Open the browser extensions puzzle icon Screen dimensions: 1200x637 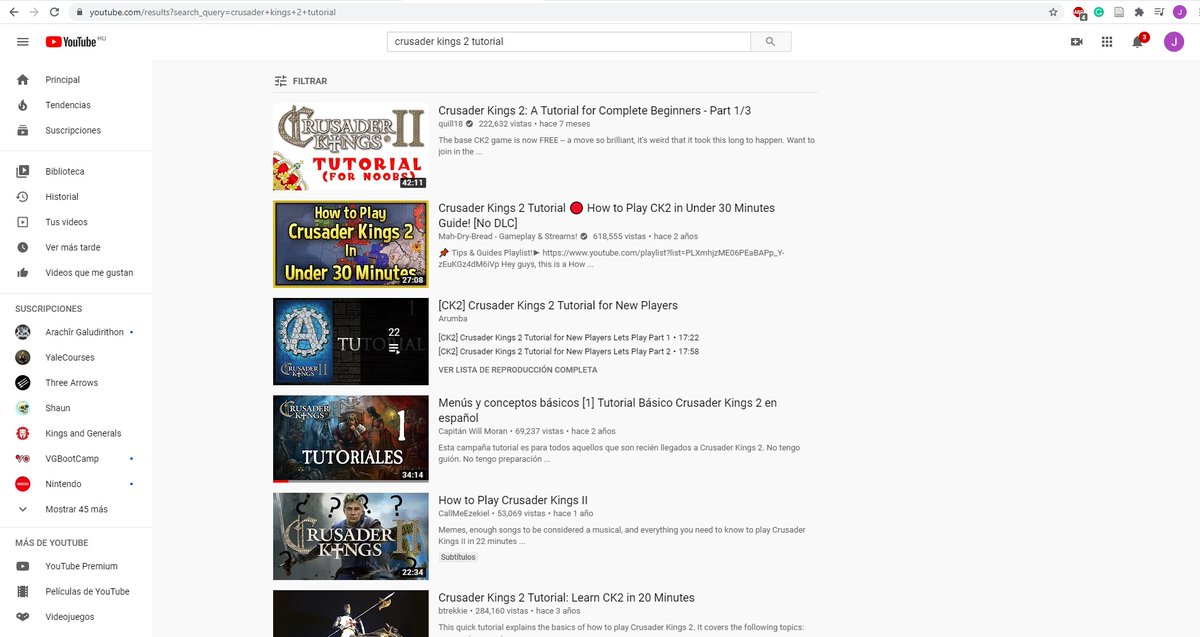click(x=1138, y=12)
